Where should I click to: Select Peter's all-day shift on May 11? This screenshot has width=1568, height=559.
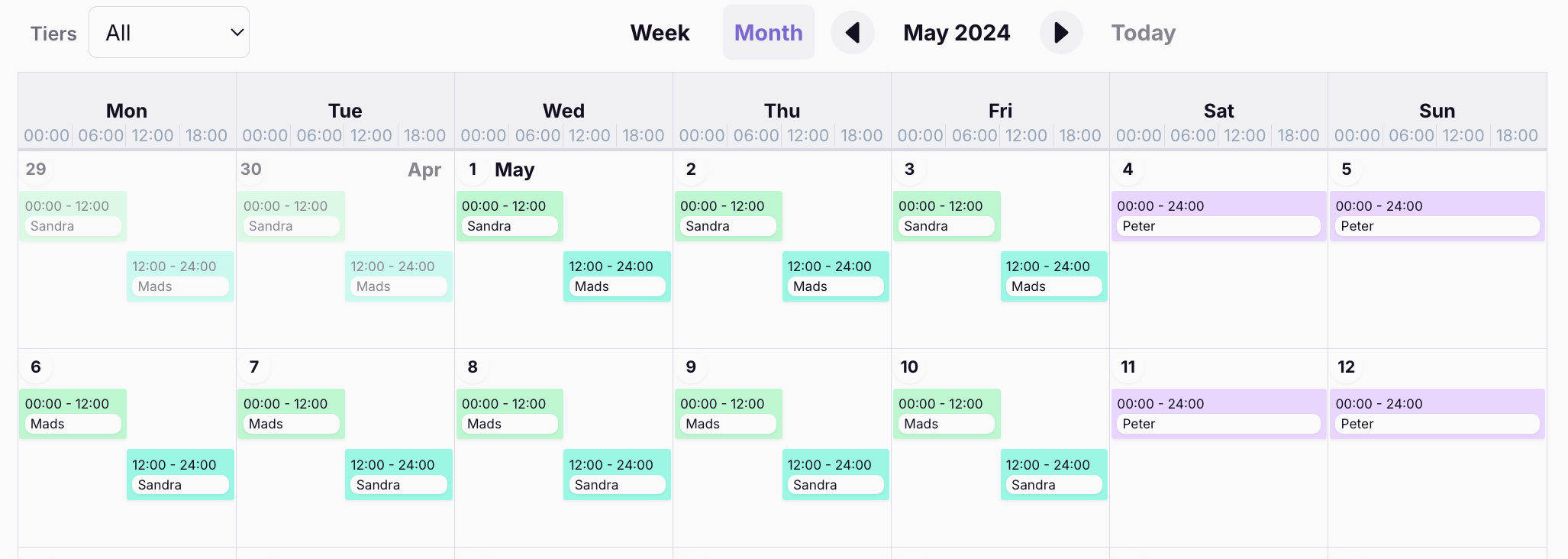[x=1218, y=414]
